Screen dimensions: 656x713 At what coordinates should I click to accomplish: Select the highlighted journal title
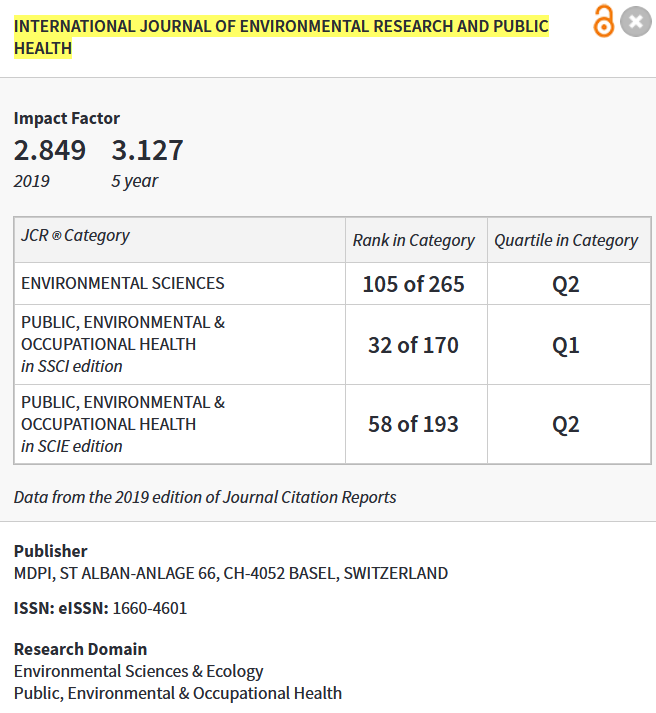point(281,37)
